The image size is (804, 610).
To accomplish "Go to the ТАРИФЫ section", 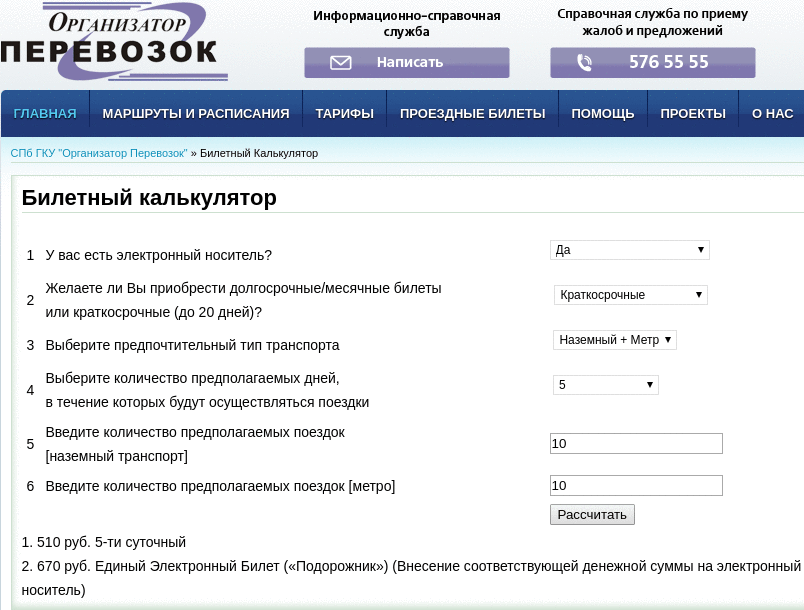I will 344,114.
